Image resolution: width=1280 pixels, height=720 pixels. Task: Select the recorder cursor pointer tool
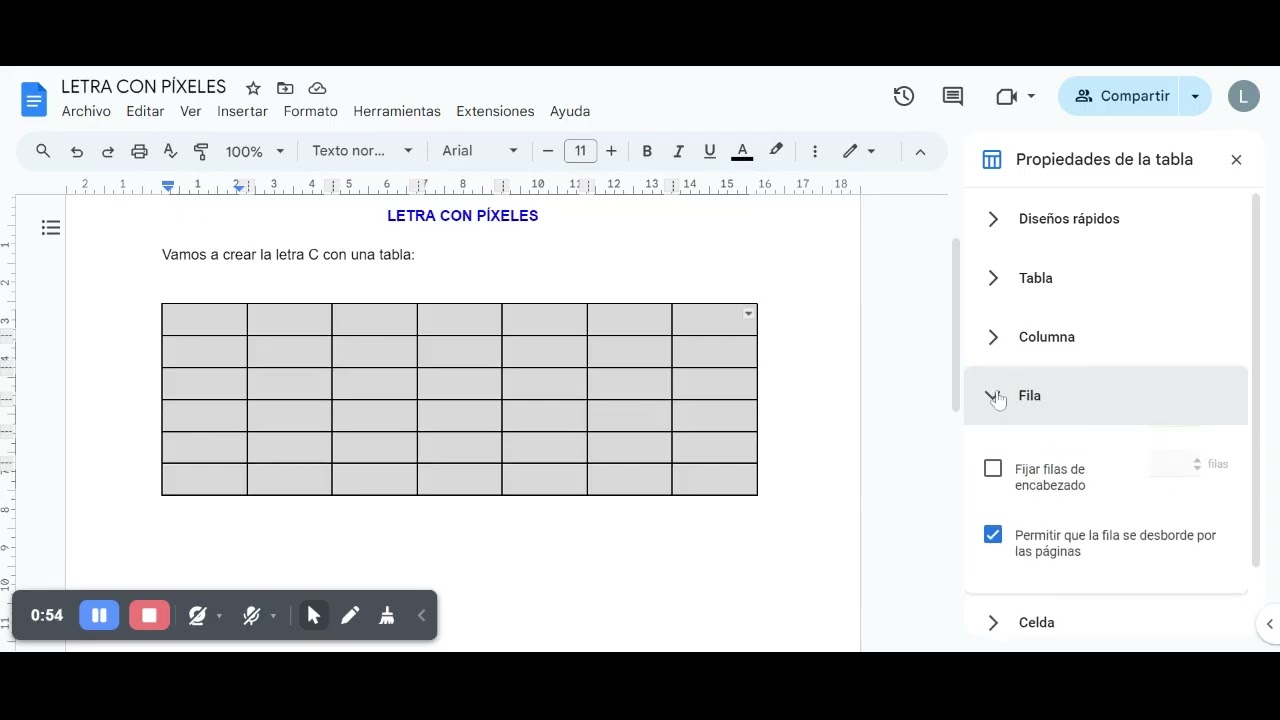click(313, 615)
